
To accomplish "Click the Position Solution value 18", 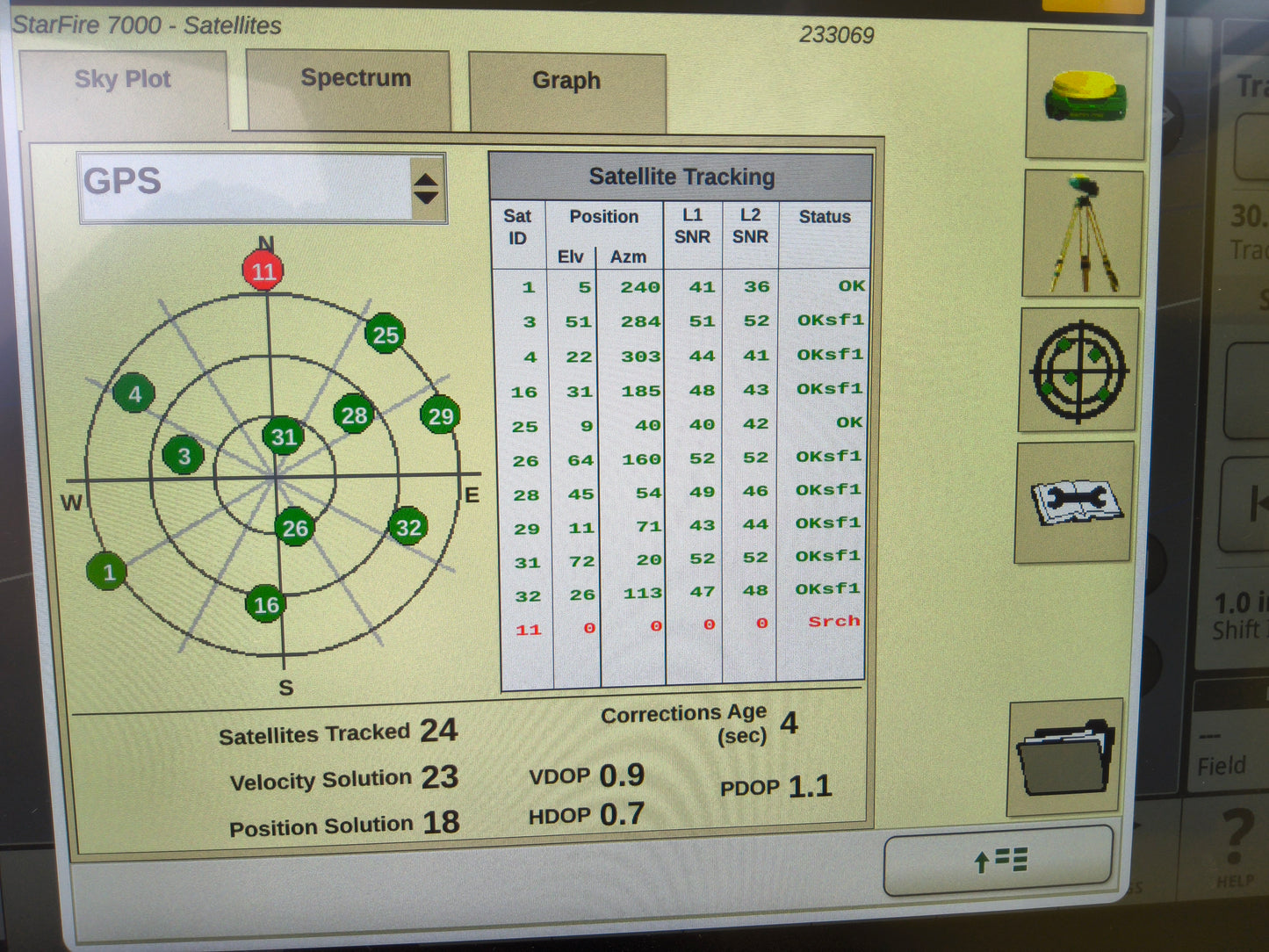I will click(x=441, y=822).
